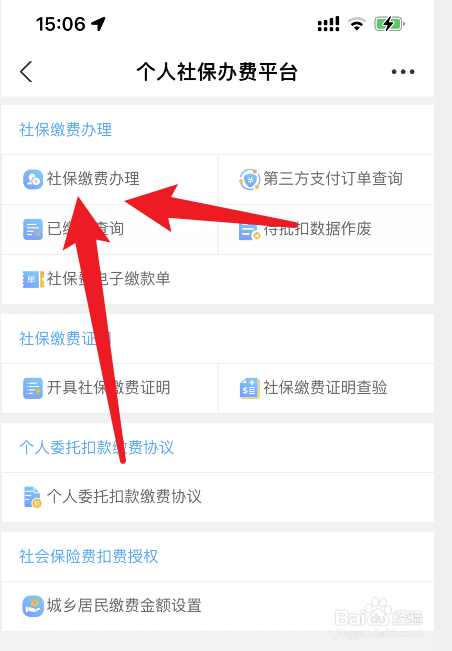
Task: Tap the 个人社保办费平台 page title
Action: point(217,72)
